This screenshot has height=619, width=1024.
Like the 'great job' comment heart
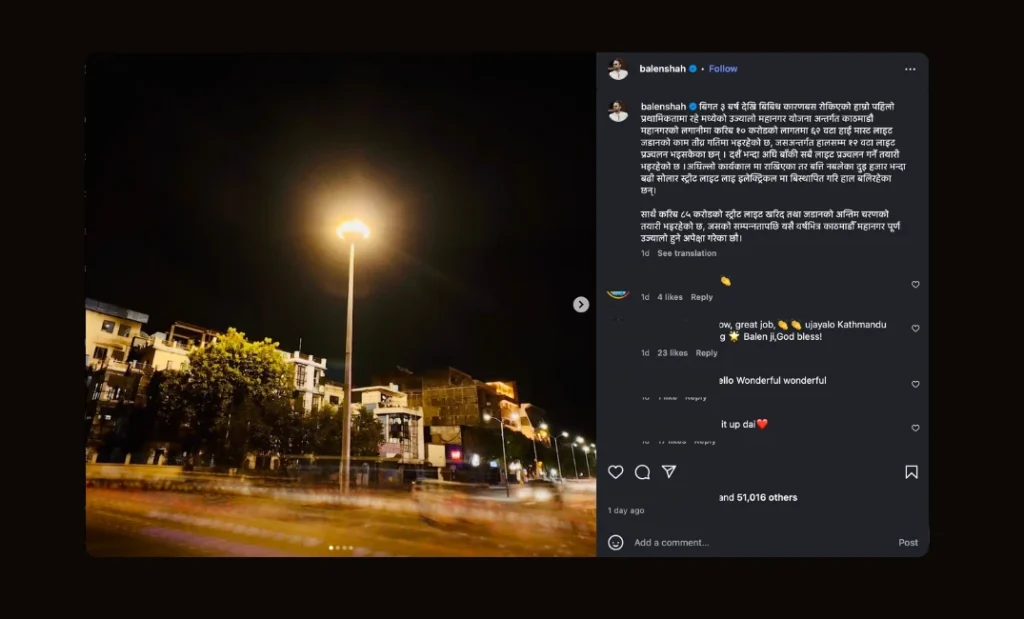[x=915, y=328]
